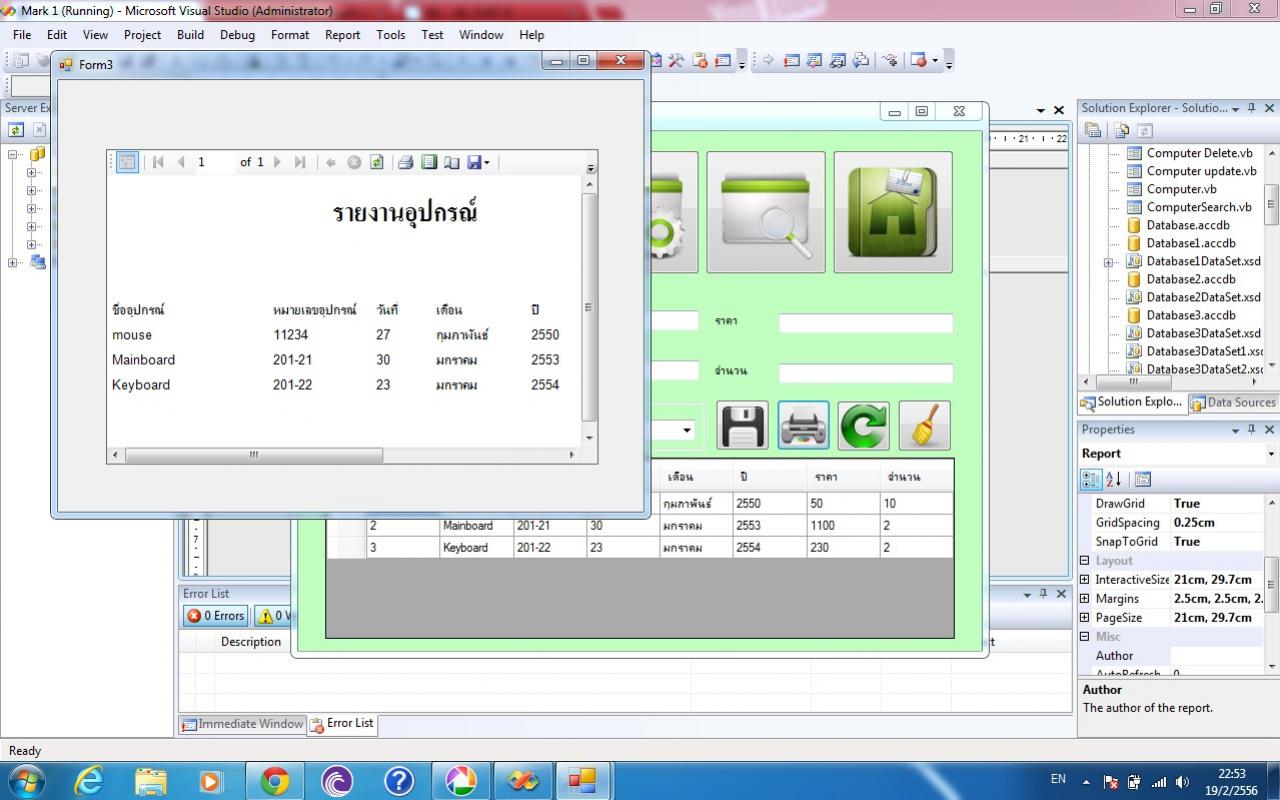Collapse Misc category in Properties
The image size is (1280, 800).
click(x=1085, y=637)
